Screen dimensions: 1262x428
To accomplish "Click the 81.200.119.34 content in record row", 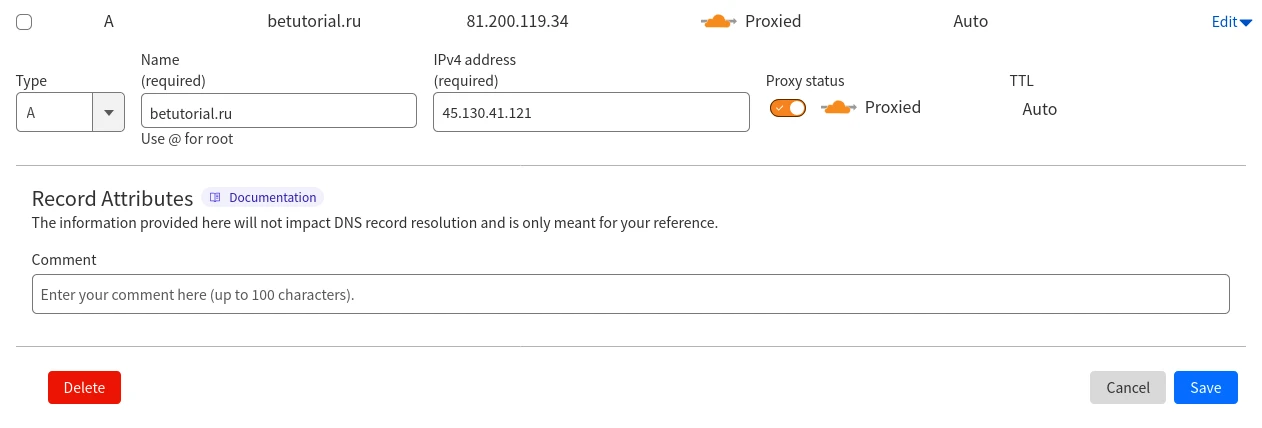I will (517, 21).
